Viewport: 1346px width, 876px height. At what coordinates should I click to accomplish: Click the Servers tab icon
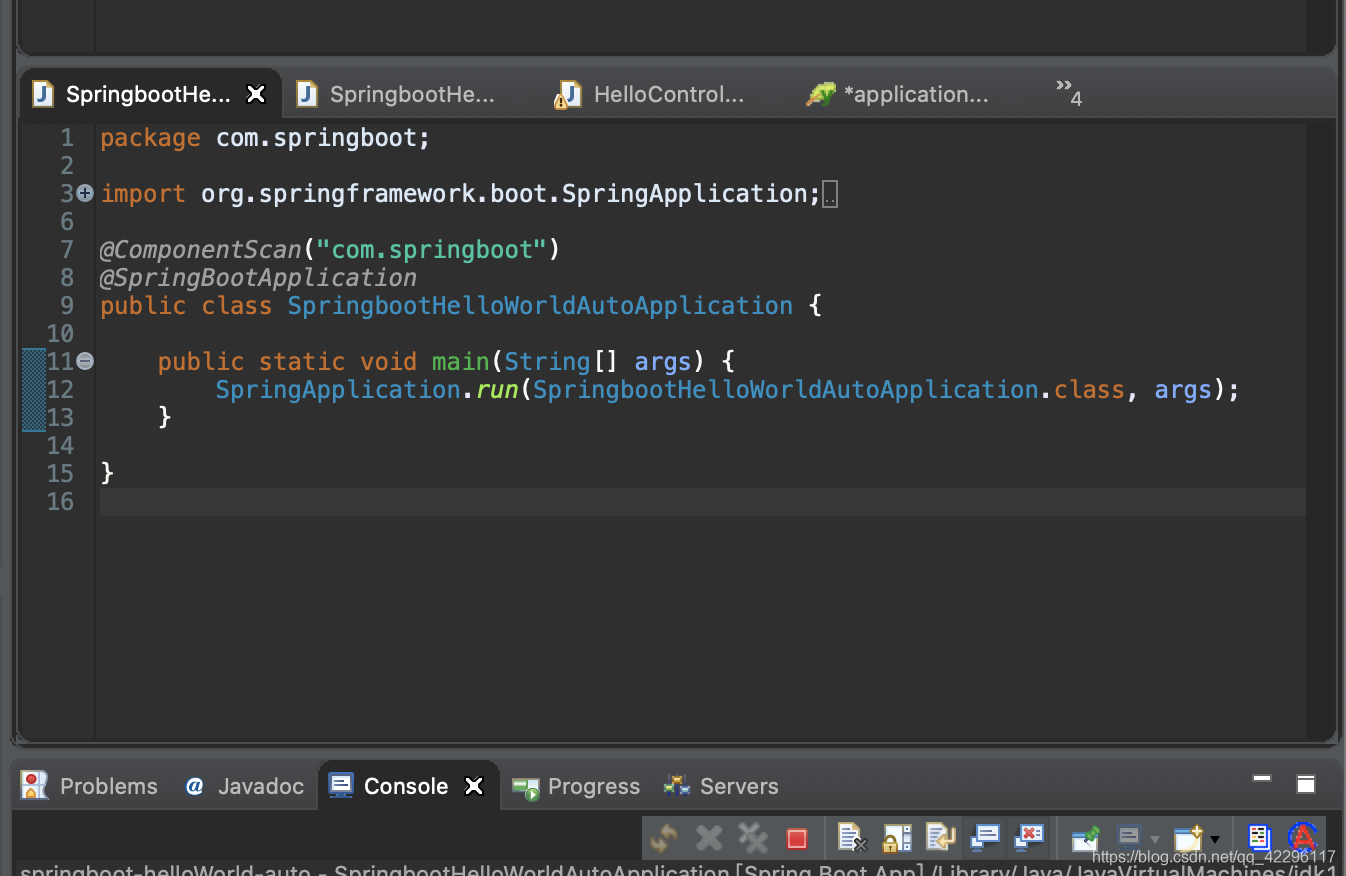click(677, 785)
